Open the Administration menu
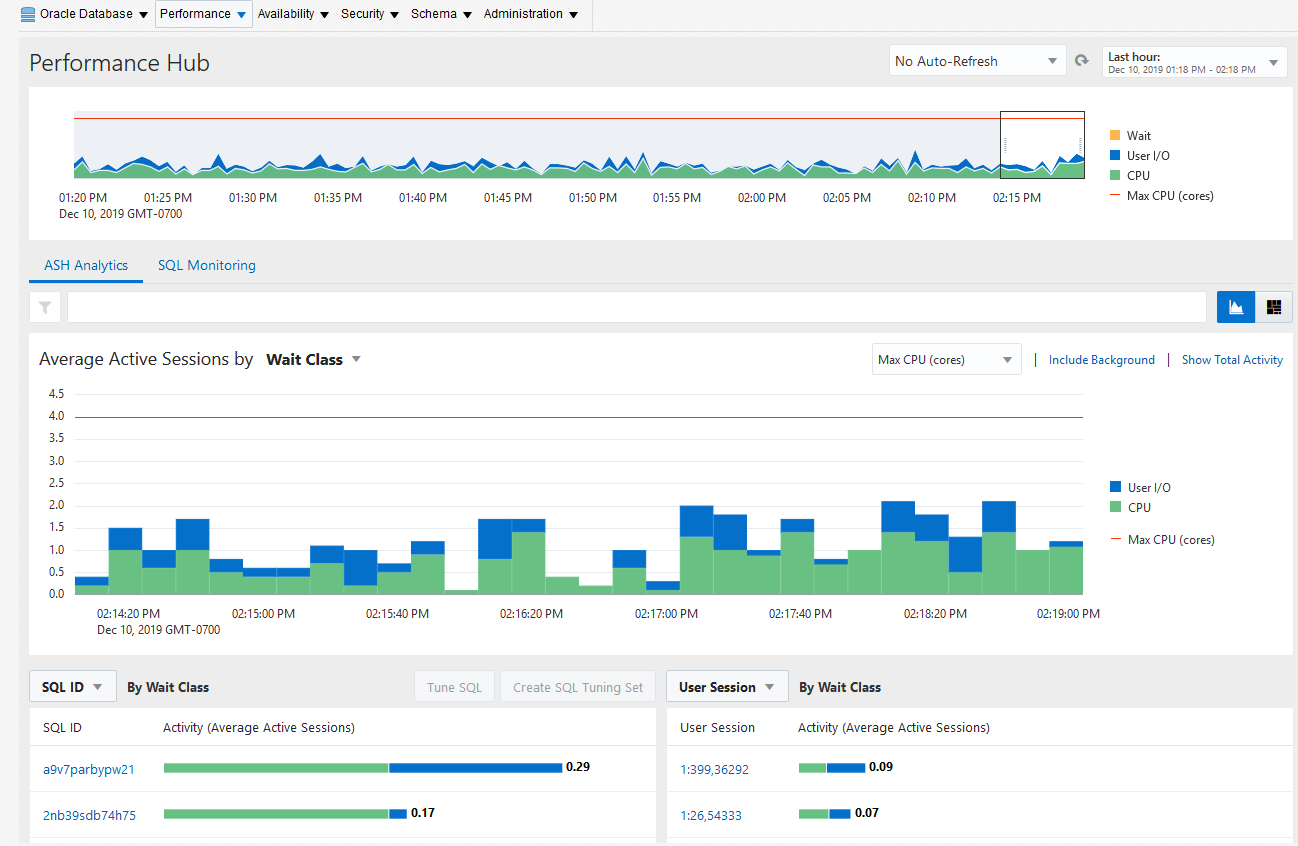 coord(530,14)
